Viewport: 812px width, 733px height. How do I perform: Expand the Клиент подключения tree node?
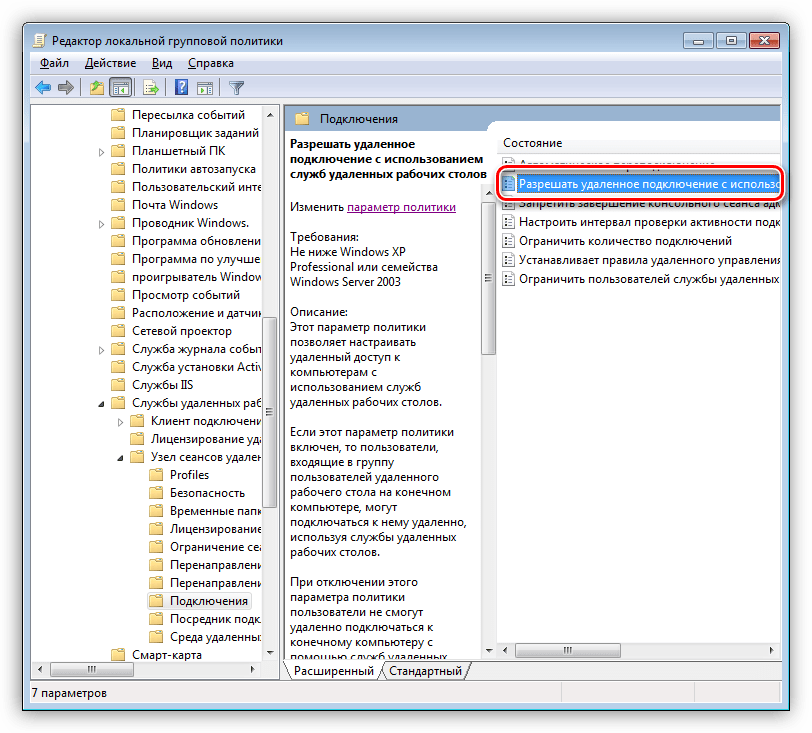(x=120, y=422)
